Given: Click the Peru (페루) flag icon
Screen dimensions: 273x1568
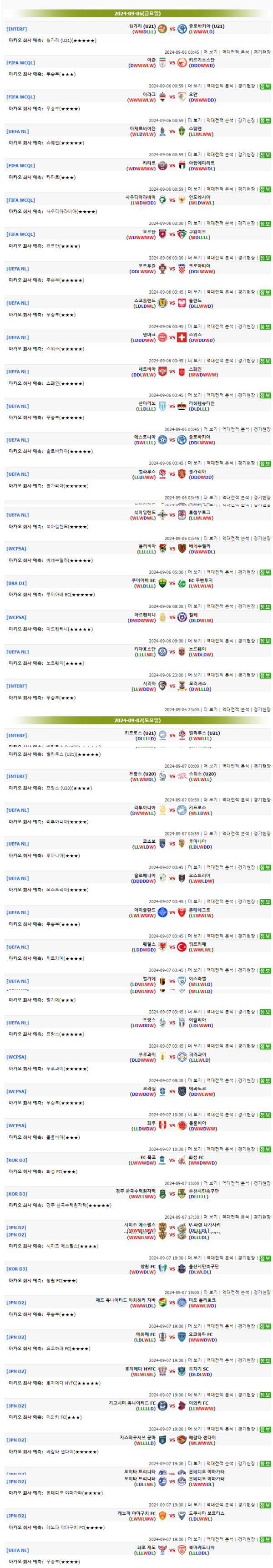Looking at the screenshot, I should tap(162, 1125).
